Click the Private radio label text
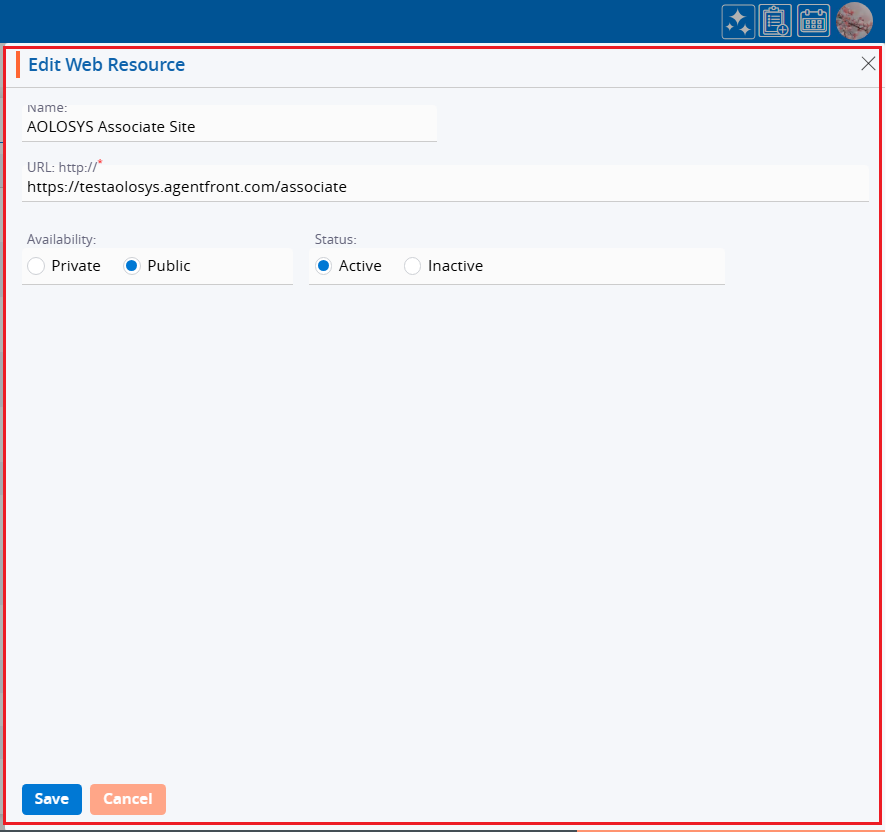The image size is (886, 832). tap(76, 266)
